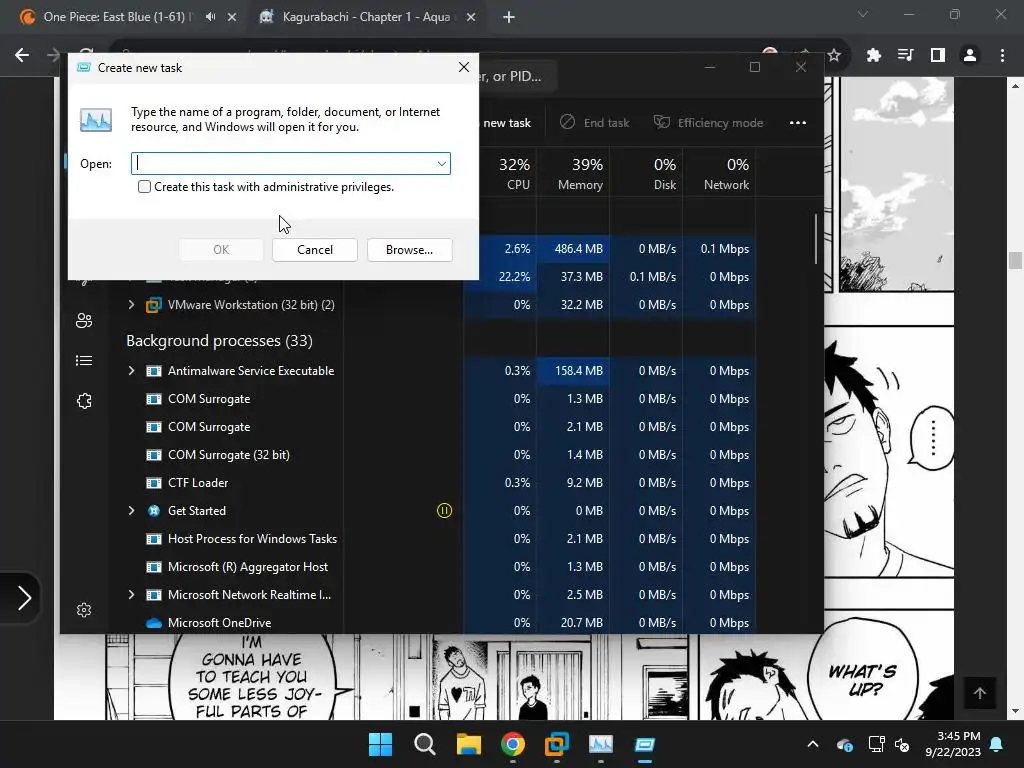The width and height of the screenshot is (1024, 768).
Task: Go back in the browser
Action: click(x=22, y=56)
